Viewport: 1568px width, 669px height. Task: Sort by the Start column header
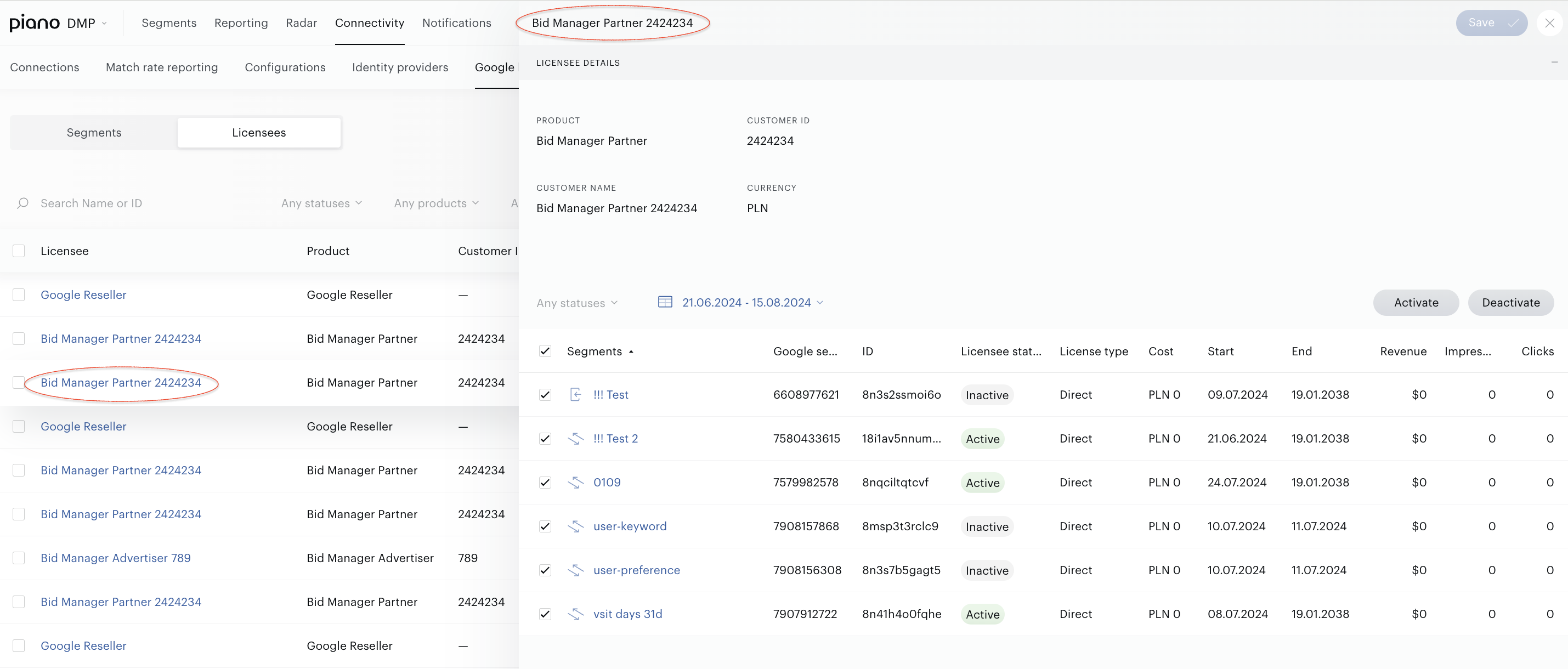pyautogui.click(x=1220, y=351)
